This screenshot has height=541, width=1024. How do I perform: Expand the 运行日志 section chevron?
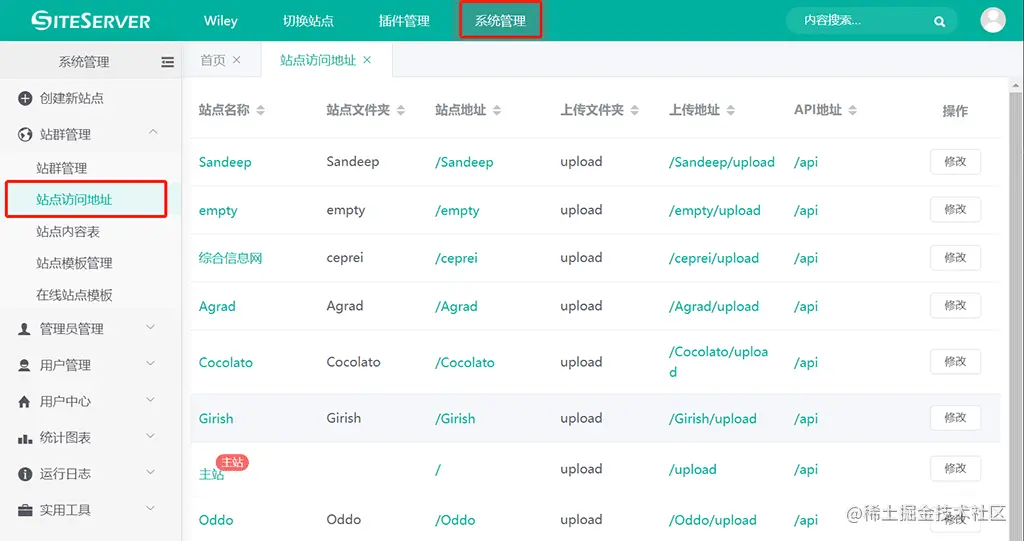tap(151, 472)
